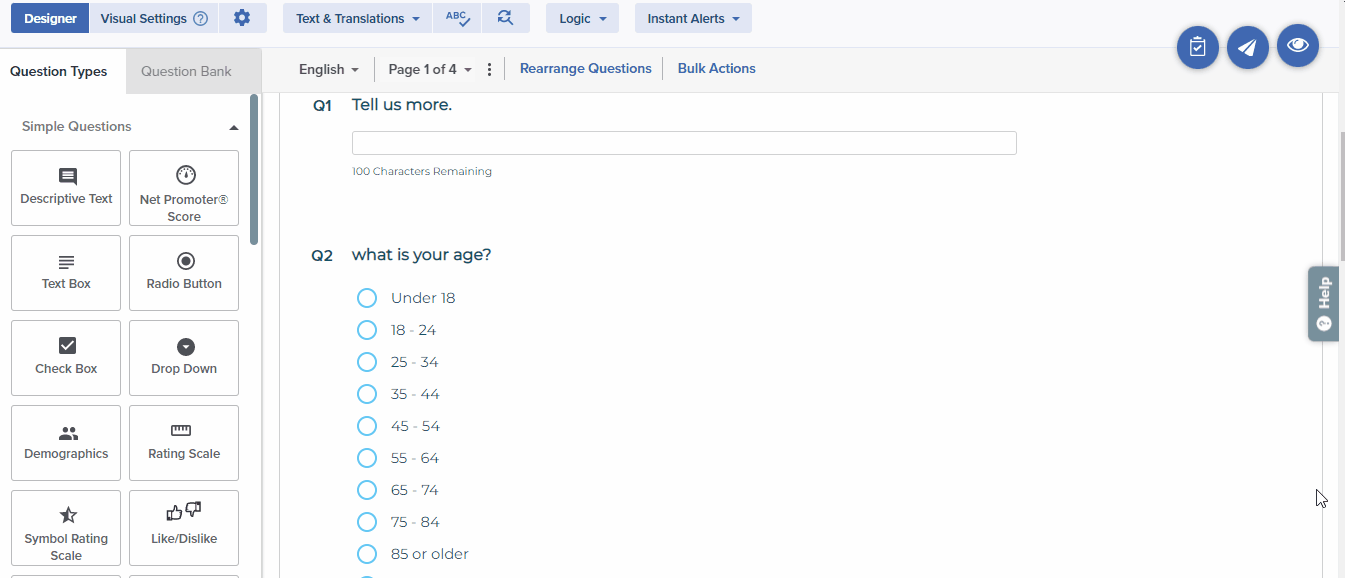Viewport: 1345px width, 578px height.
Task: Click the Tell us more text input
Action: tap(684, 143)
